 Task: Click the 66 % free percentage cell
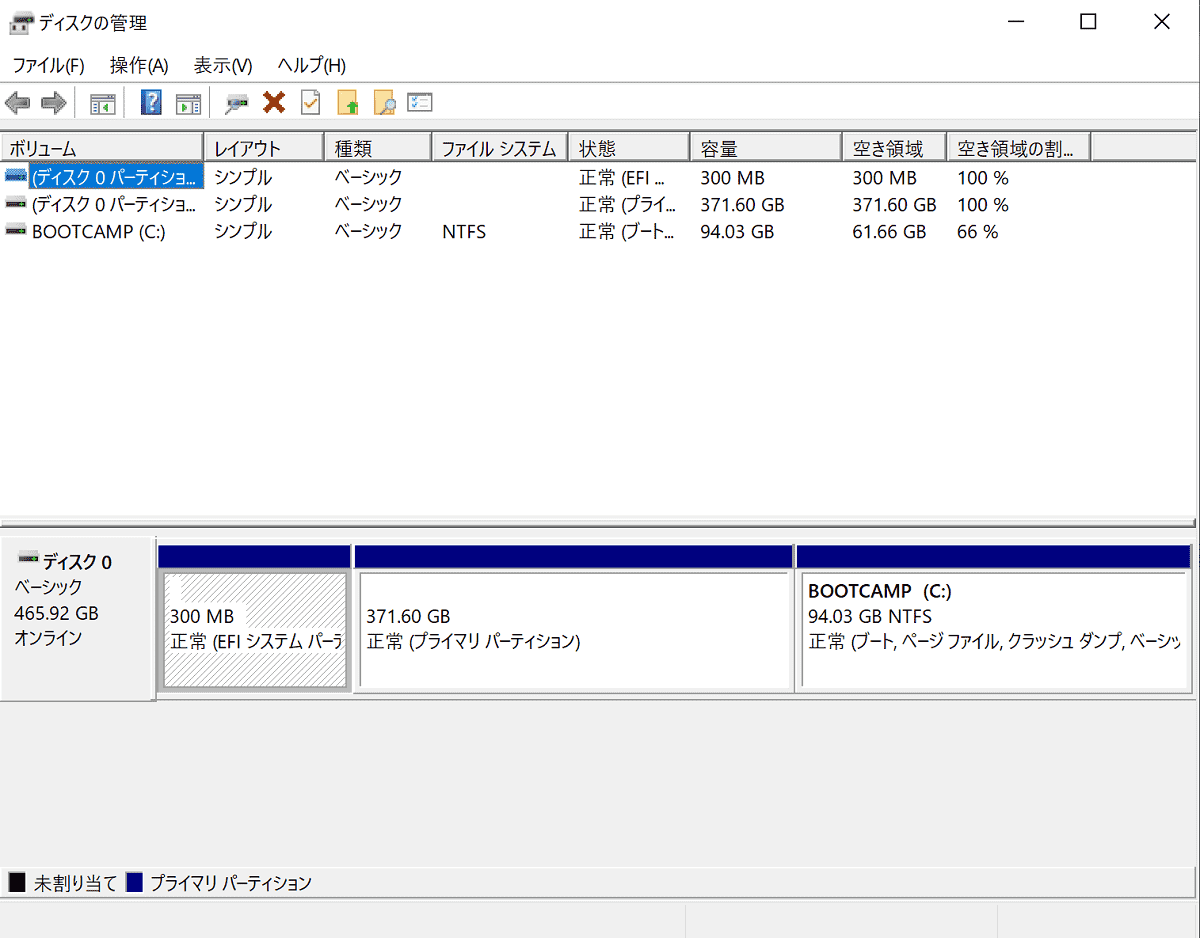point(978,232)
